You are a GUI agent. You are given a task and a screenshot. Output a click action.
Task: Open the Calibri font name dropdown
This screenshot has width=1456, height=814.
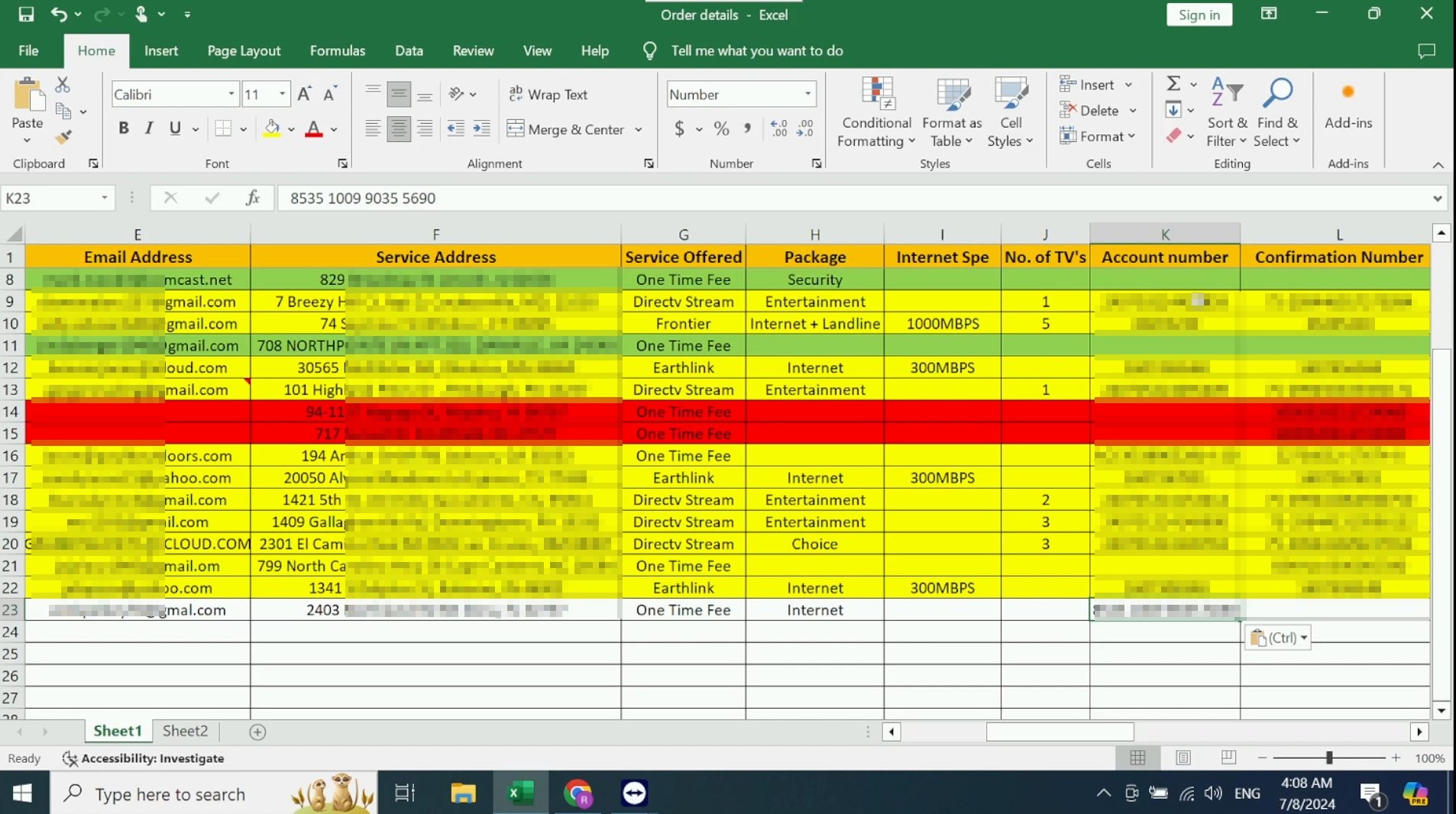coord(231,94)
